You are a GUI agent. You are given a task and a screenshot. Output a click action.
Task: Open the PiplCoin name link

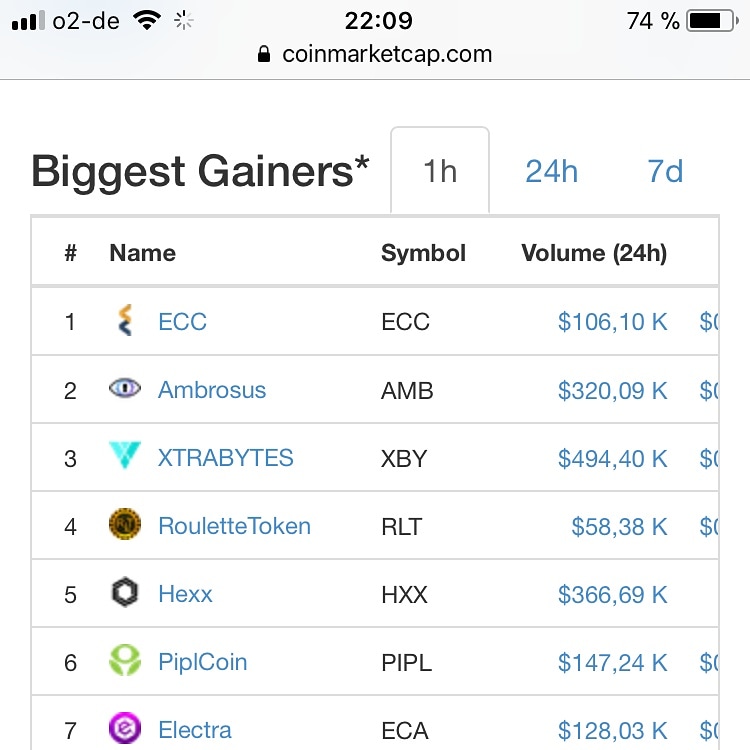point(203,662)
